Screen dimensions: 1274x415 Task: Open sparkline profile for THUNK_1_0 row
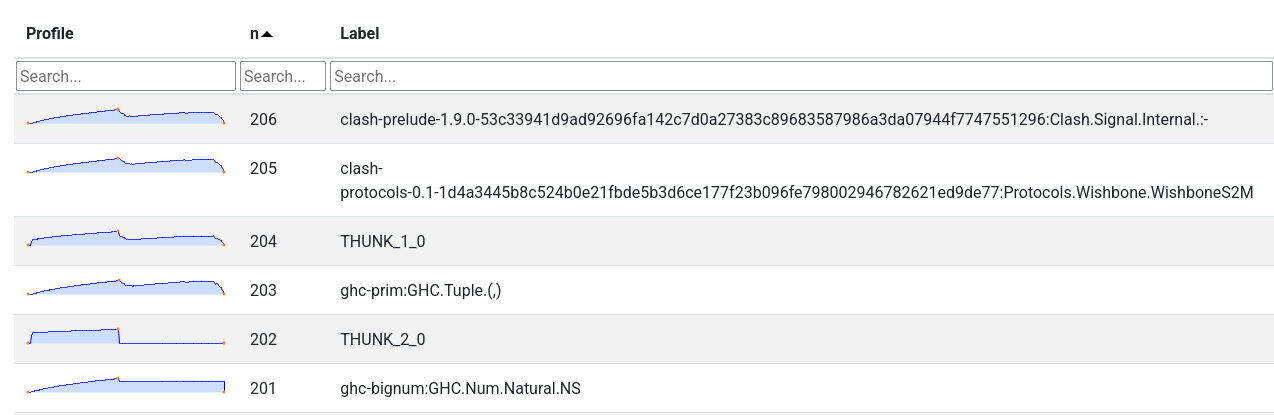point(126,239)
